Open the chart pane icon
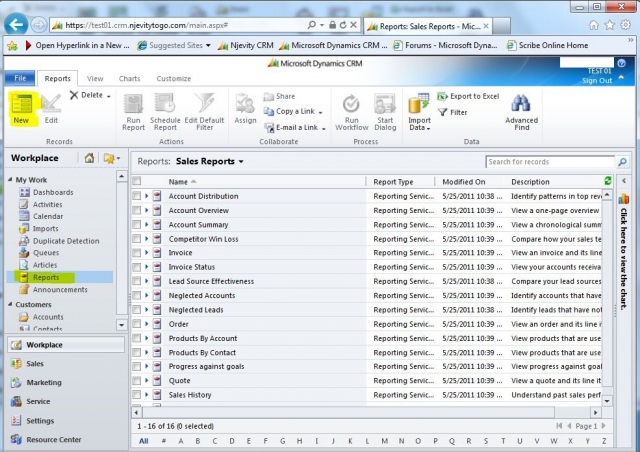 coord(623,199)
